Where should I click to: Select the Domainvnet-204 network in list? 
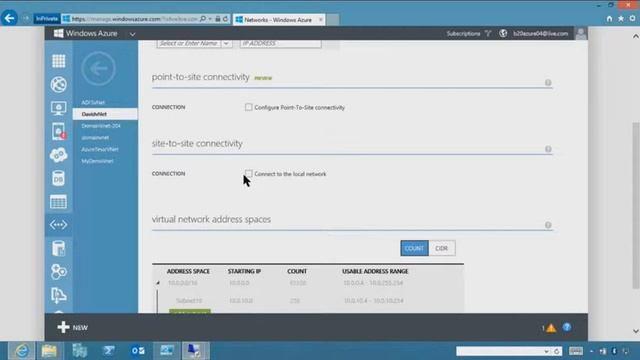101,126
